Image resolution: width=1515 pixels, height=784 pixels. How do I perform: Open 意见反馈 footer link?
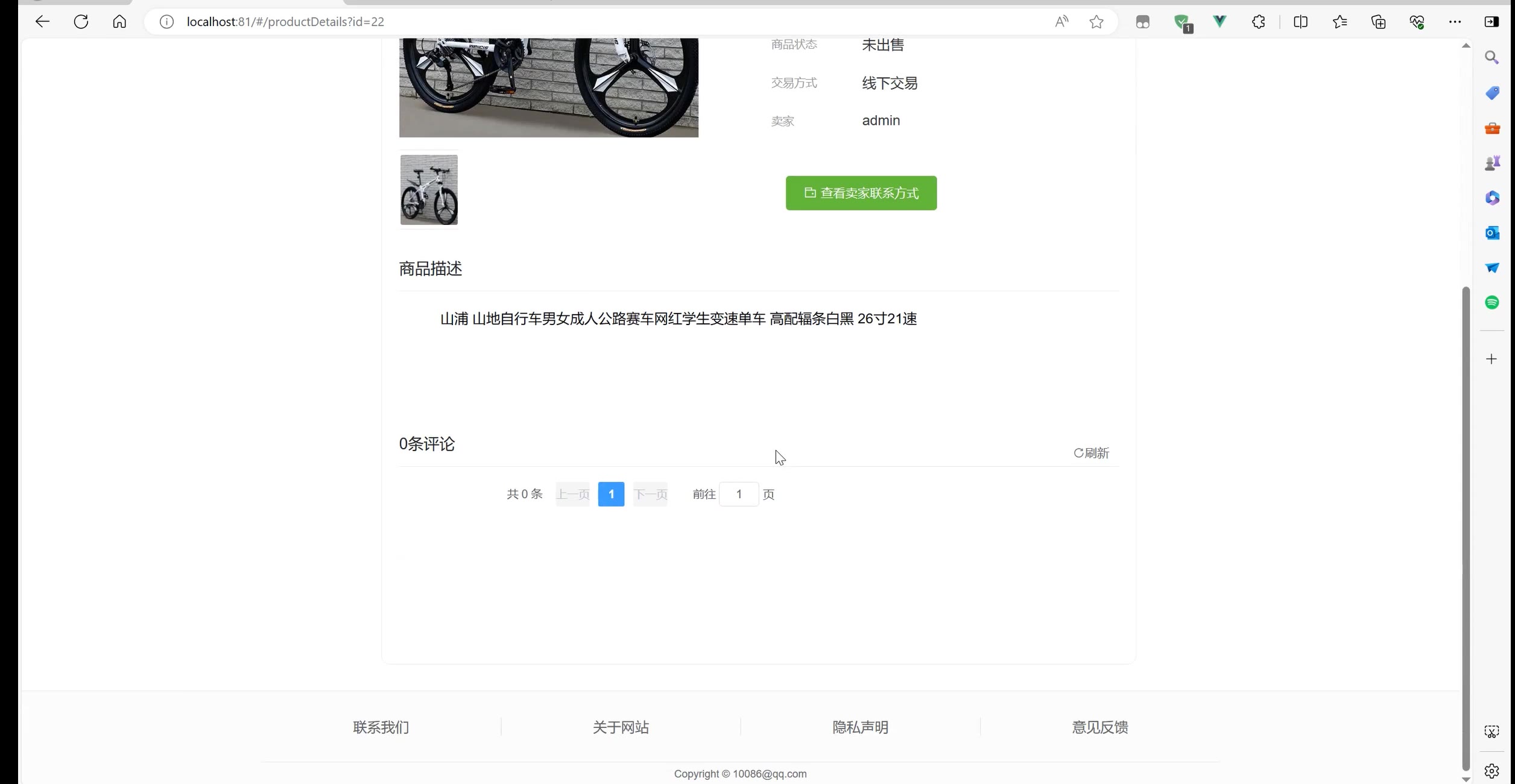(1099, 727)
